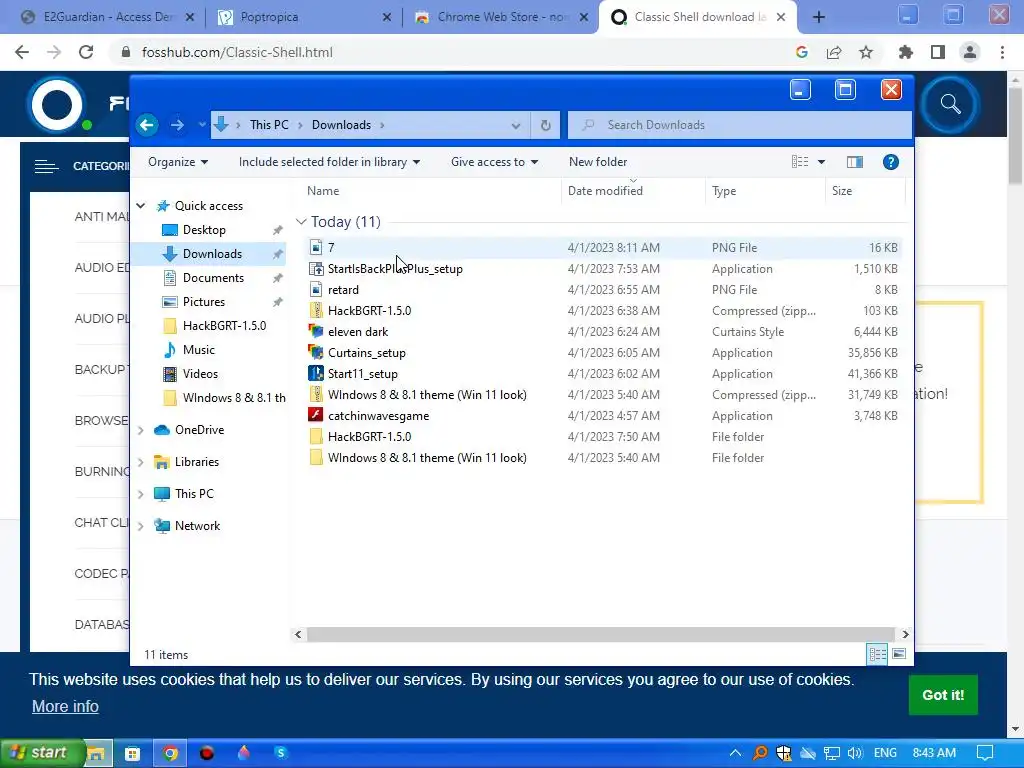Open Chrome three-dot menu
1024x768 pixels.
click(x=1002, y=52)
